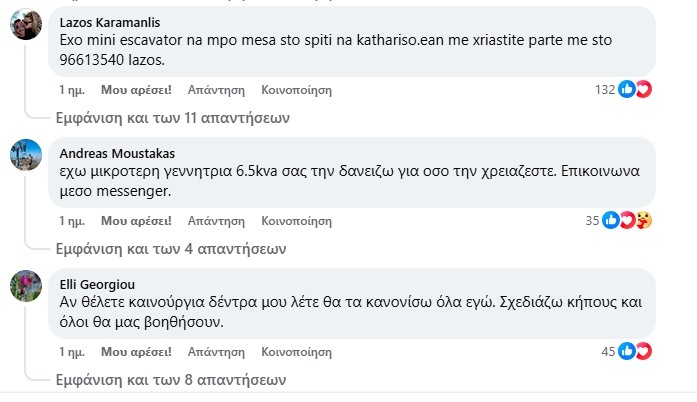Click care hug reaction icon on Andreas comment
Image resolution: width=697 pixels, height=402 pixels.
click(644, 220)
